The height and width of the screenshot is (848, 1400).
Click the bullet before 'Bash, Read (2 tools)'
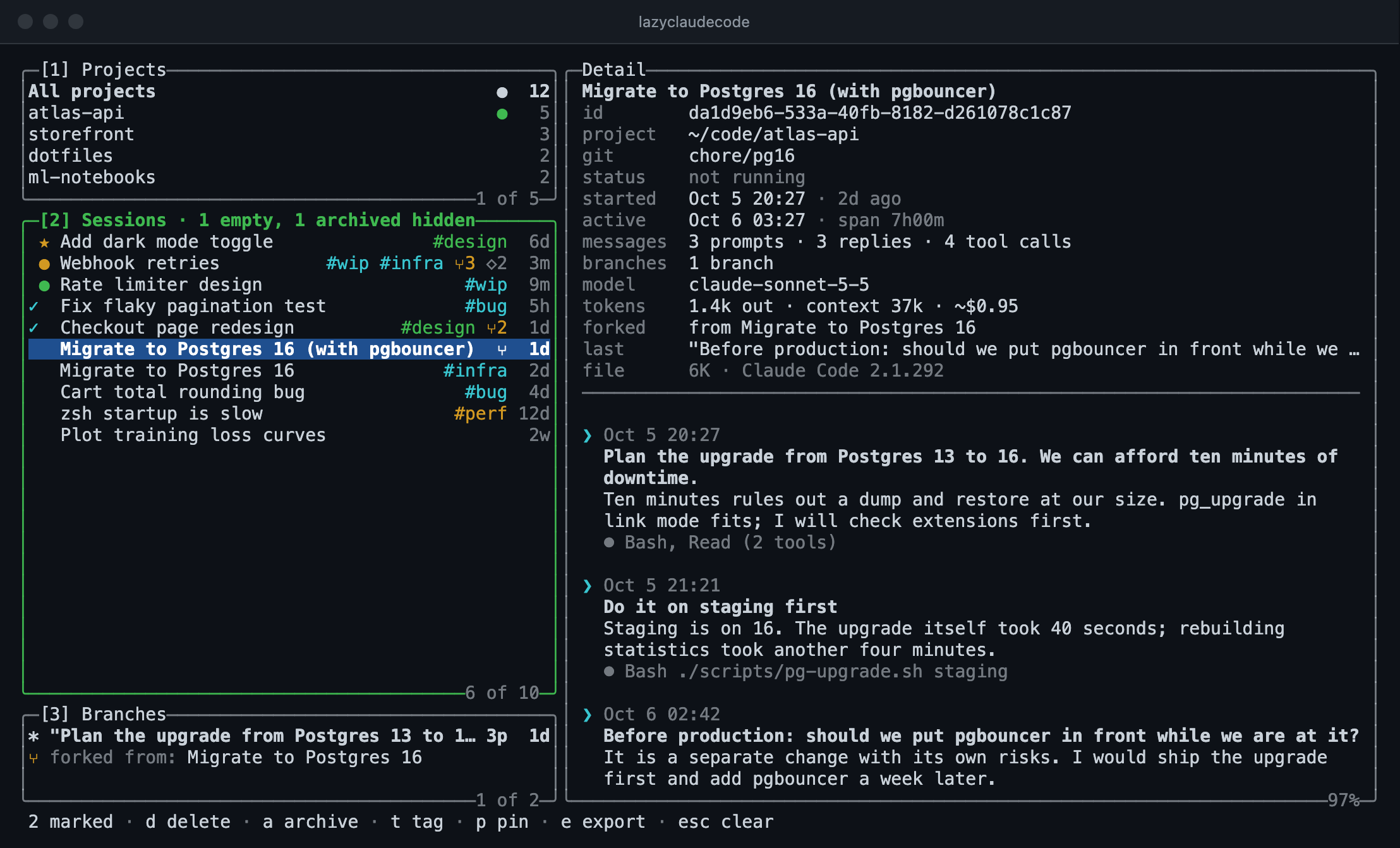[609, 543]
